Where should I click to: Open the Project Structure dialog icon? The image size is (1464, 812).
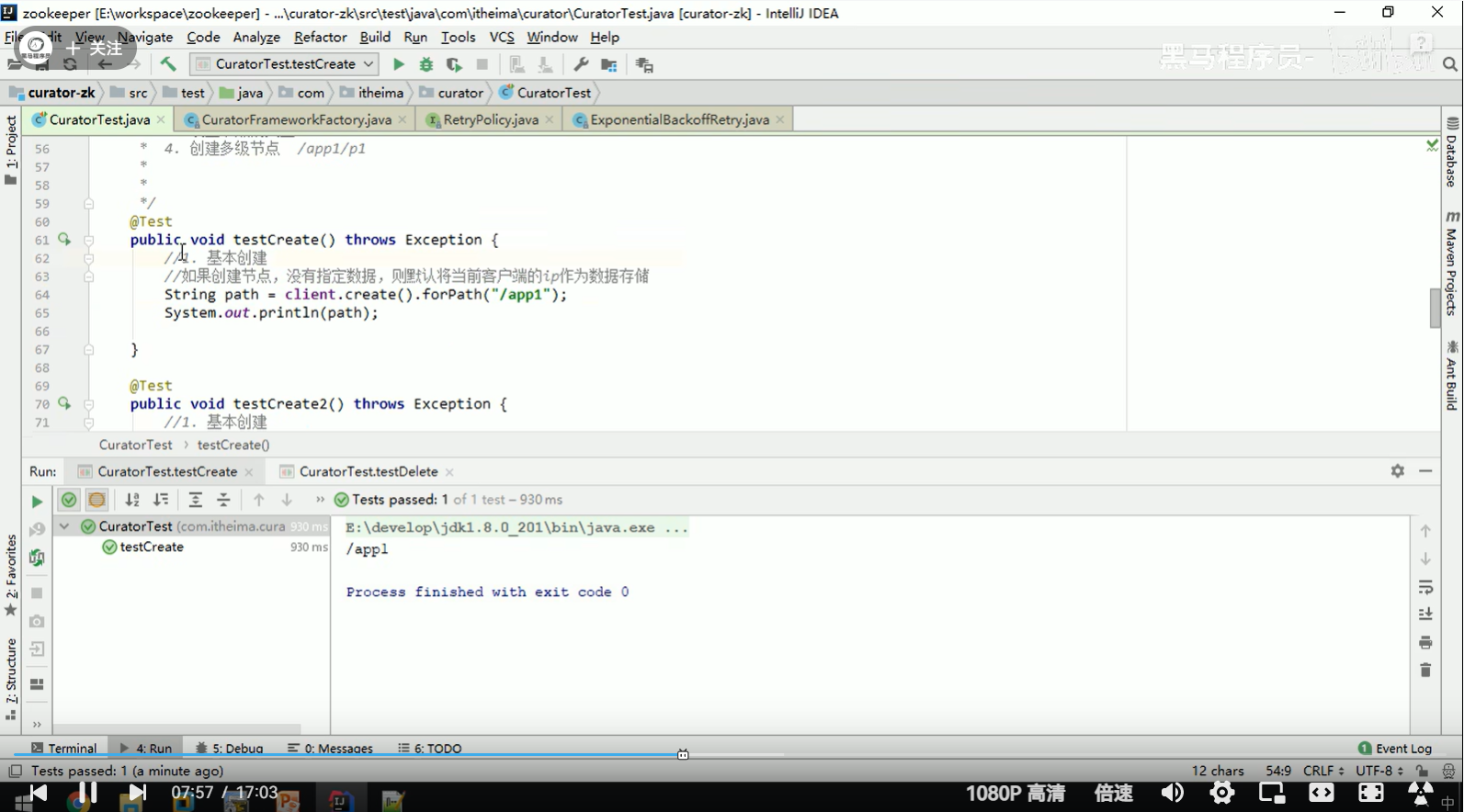coord(608,64)
